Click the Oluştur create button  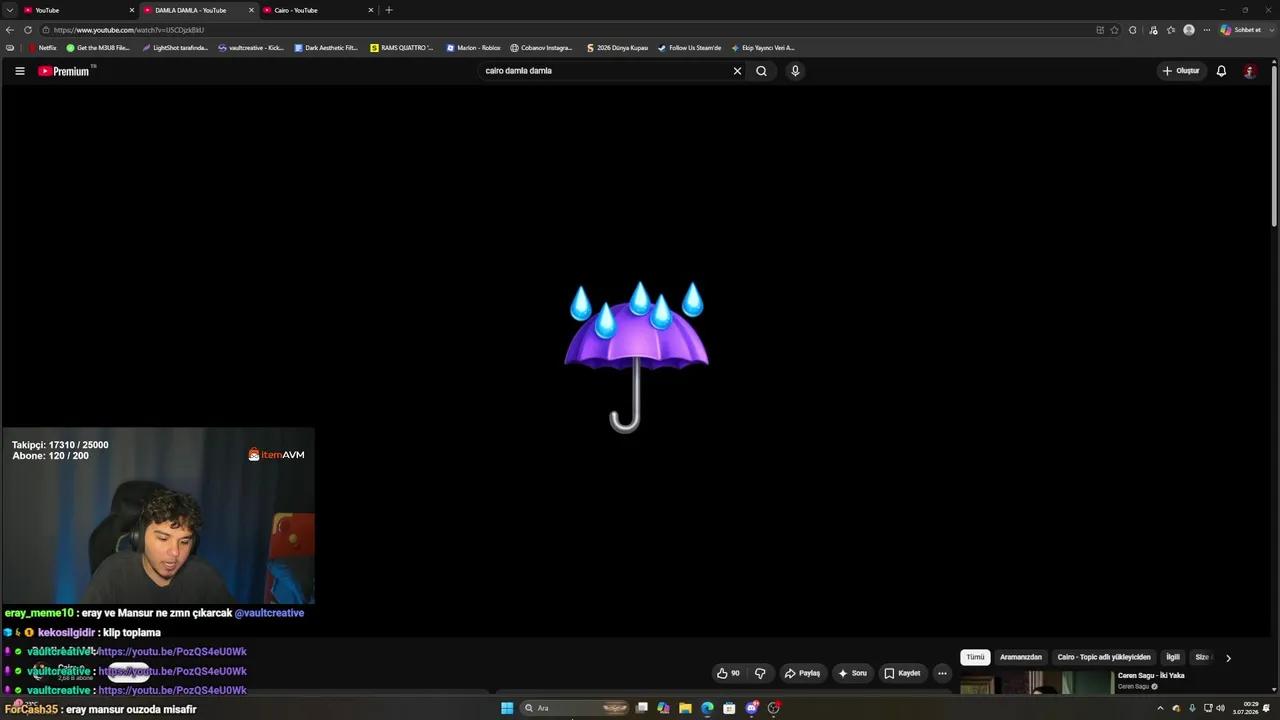pyautogui.click(x=1180, y=71)
